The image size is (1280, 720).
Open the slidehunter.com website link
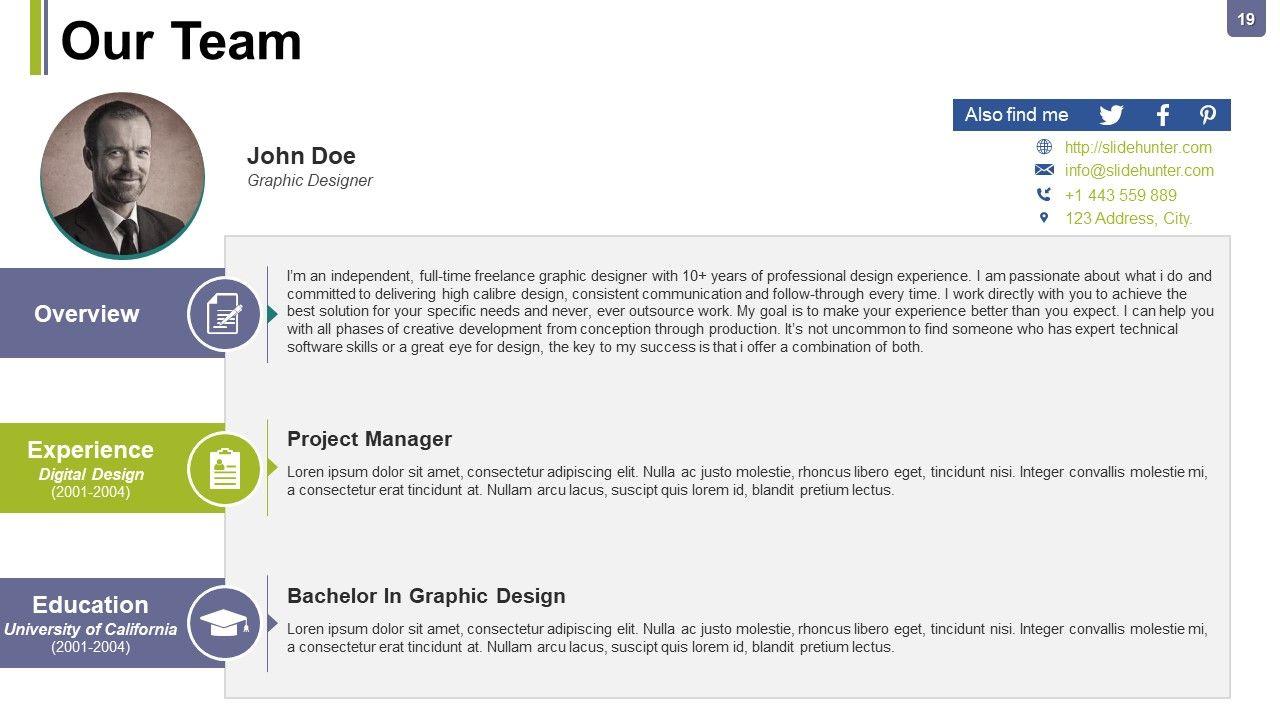[1138, 147]
